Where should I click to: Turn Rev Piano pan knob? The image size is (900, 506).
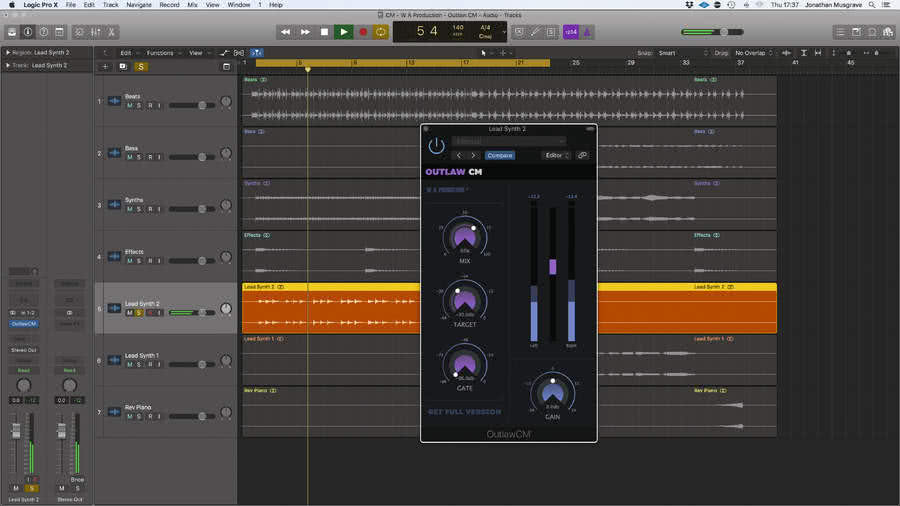(226, 412)
